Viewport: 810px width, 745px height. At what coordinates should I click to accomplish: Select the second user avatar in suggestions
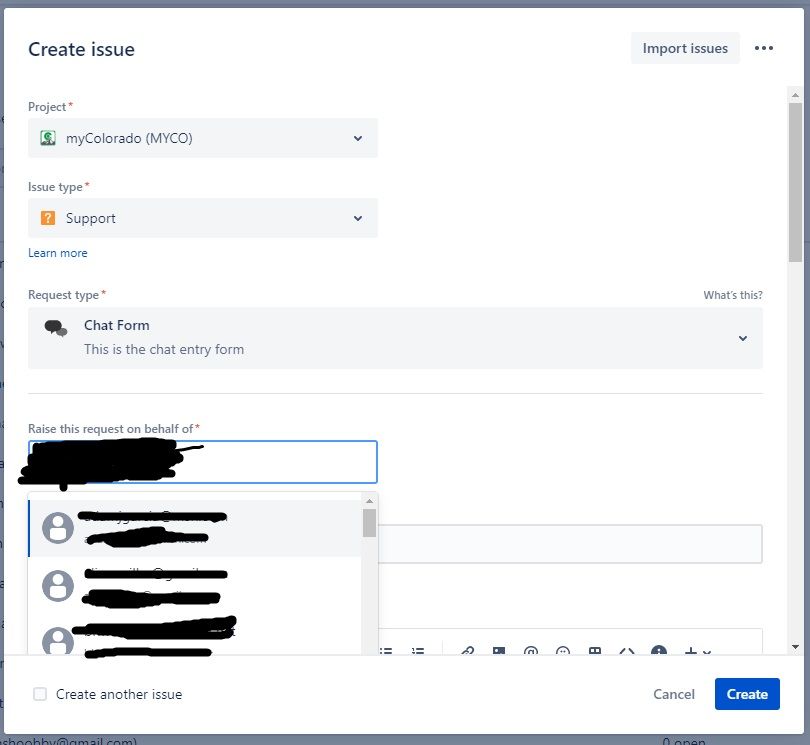[58, 586]
